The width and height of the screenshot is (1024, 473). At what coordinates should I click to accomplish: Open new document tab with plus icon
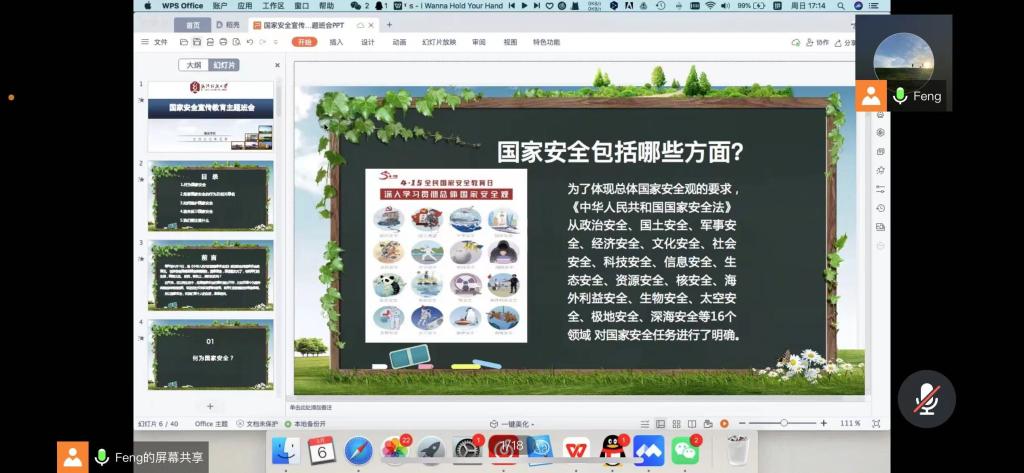click(x=389, y=25)
